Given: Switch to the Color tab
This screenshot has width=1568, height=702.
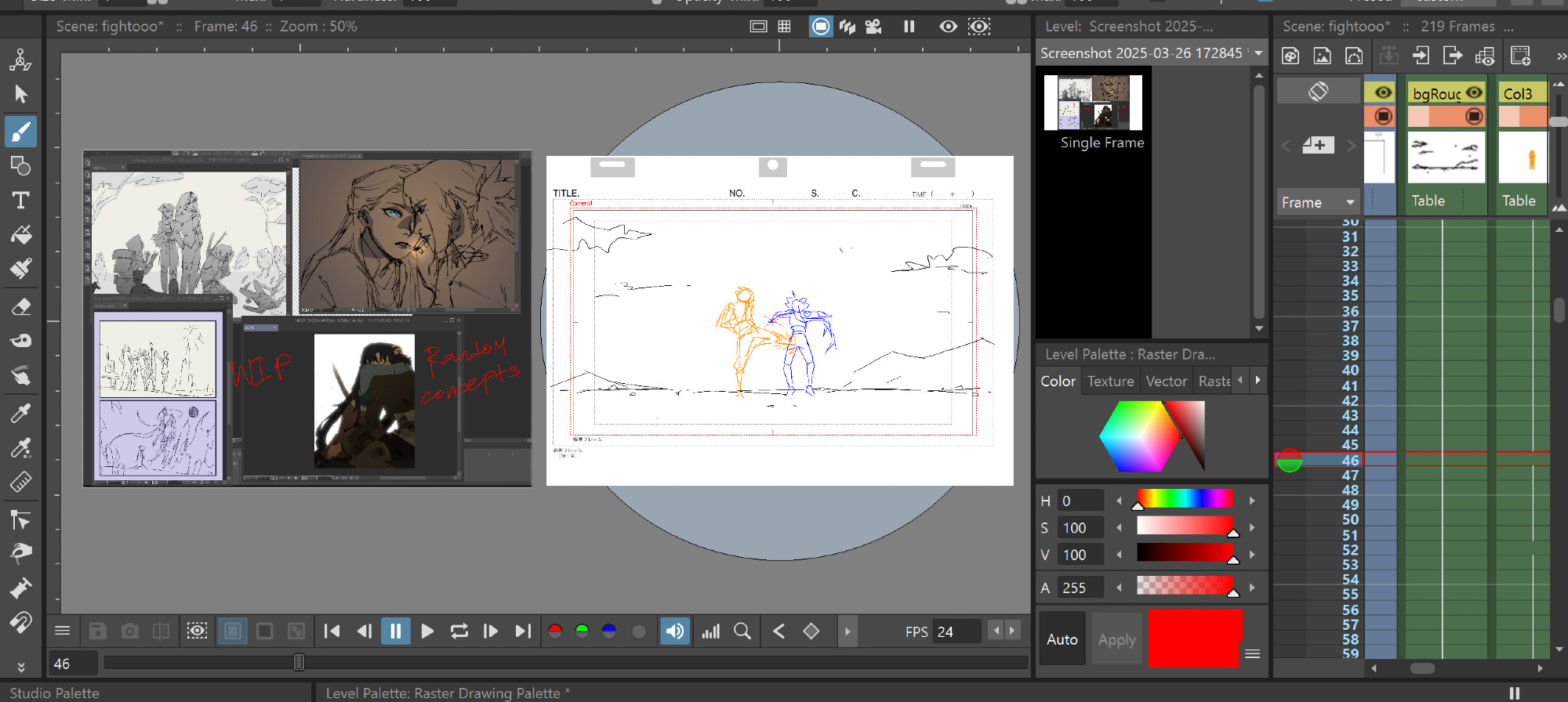Looking at the screenshot, I should tap(1058, 381).
